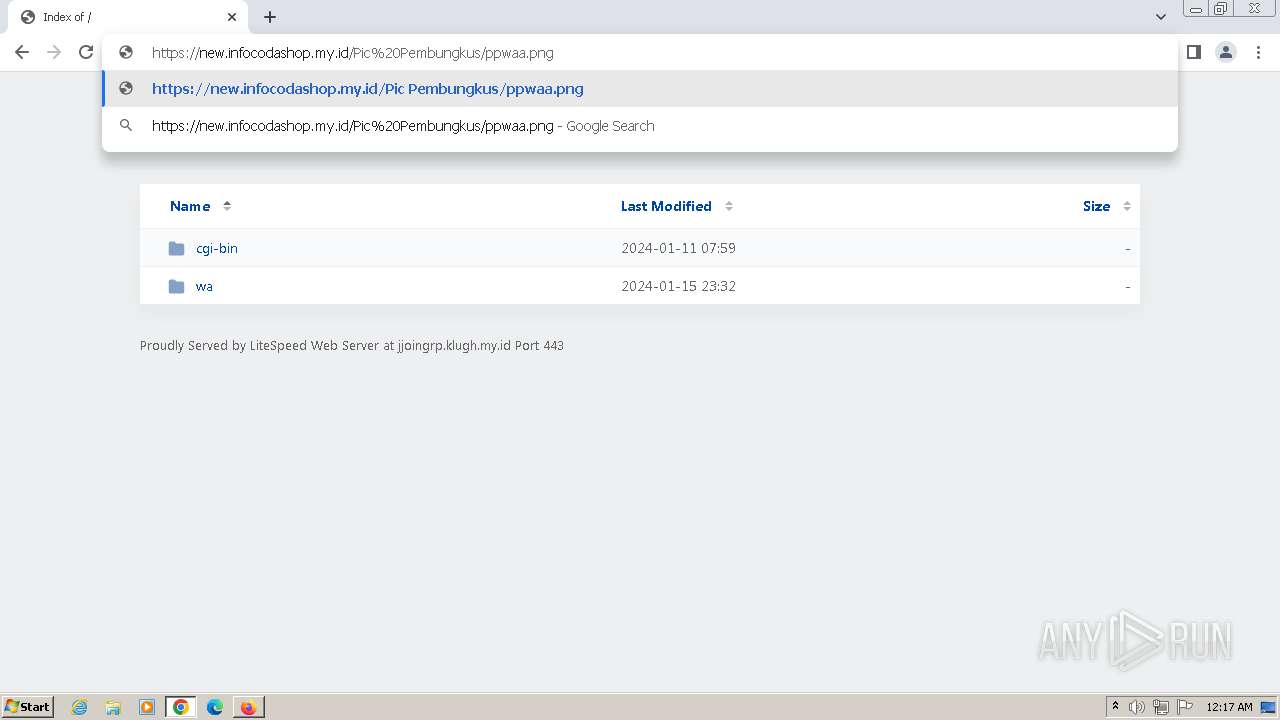Switch to Chrome in the taskbar
Viewport: 1280px width, 720px height.
pyautogui.click(x=181, y=707)
